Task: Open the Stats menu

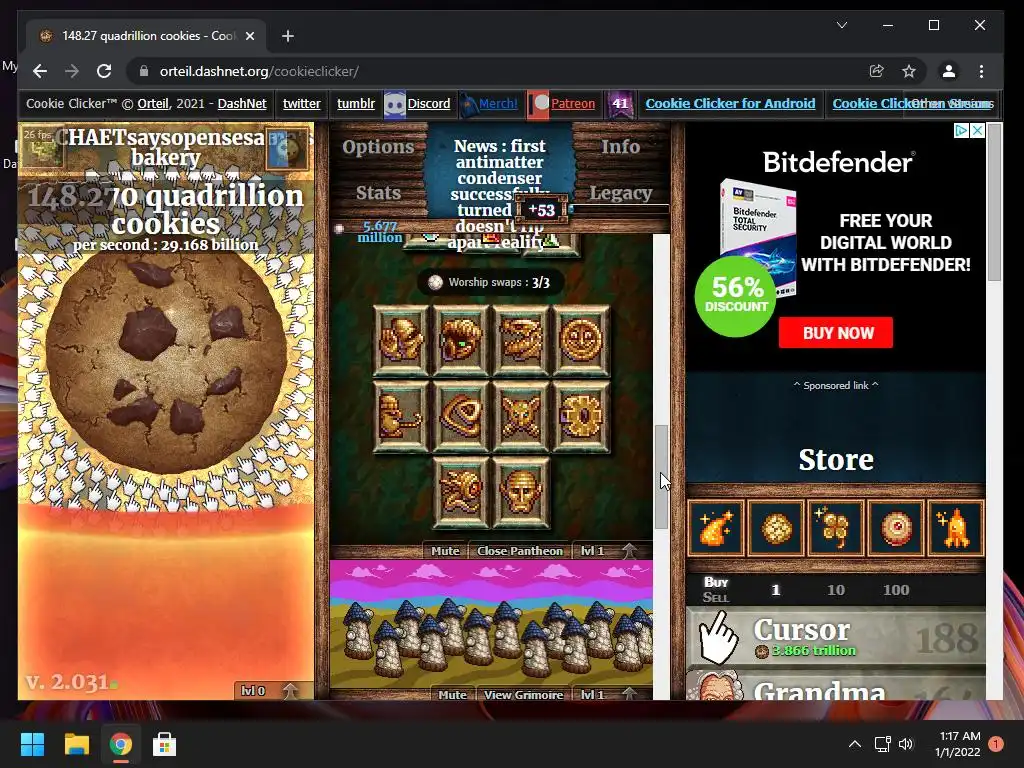Action: [378, 193]
